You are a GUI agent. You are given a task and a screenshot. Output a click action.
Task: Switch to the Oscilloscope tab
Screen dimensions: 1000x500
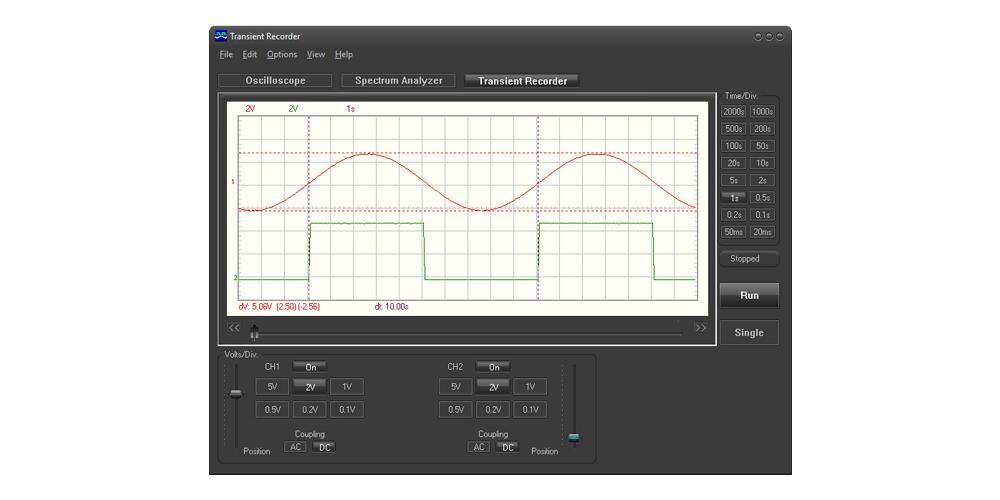click(276, 81)
